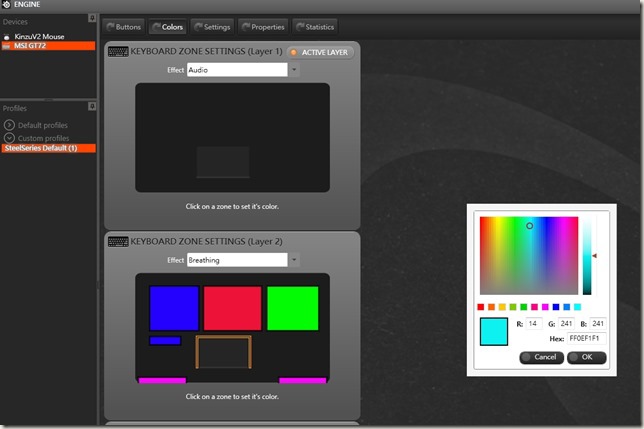The width and height of the screenshot is (644, 429).
Task: Click the large cyan preview swatch
Action: 494,332
